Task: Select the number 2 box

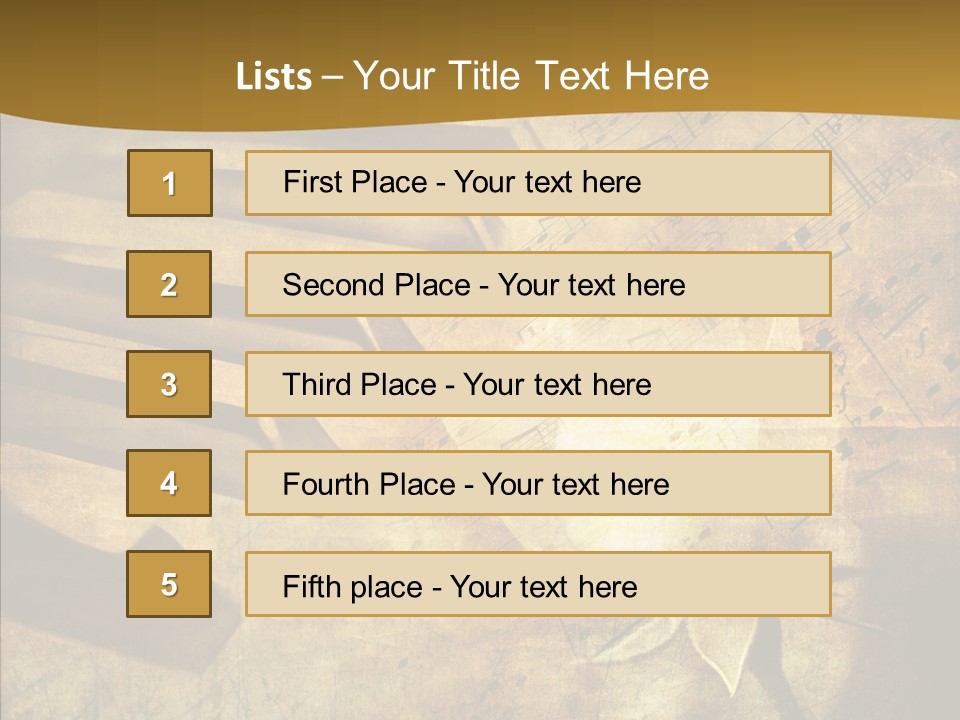Action: 169,284
